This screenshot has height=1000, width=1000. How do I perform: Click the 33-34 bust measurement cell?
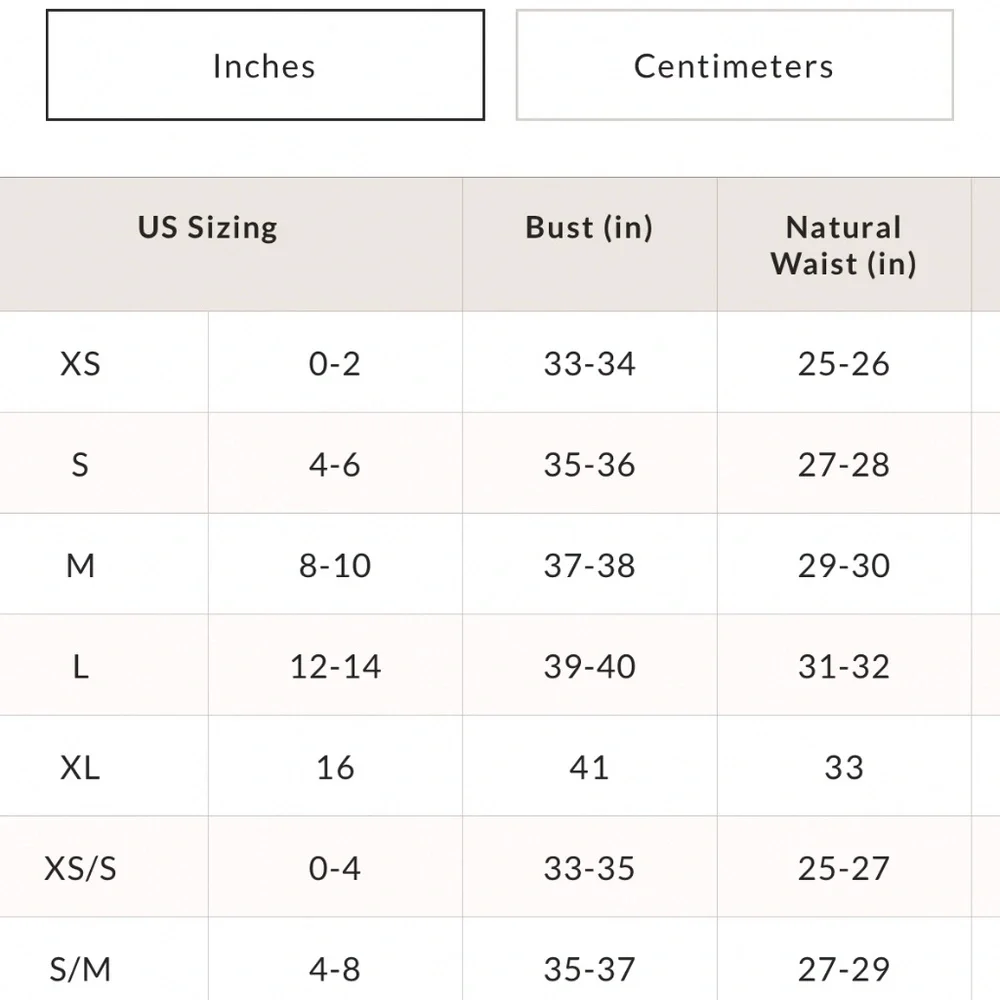589,363
